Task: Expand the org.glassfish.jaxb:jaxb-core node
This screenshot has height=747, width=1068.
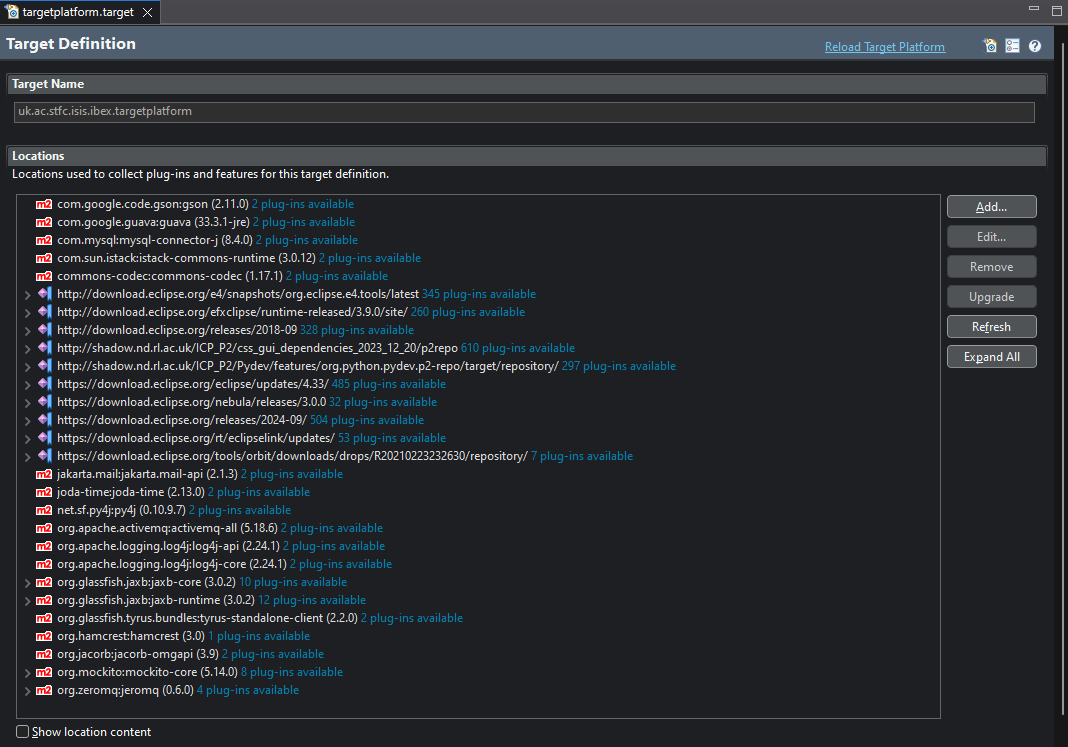Action: click(28, 583)
